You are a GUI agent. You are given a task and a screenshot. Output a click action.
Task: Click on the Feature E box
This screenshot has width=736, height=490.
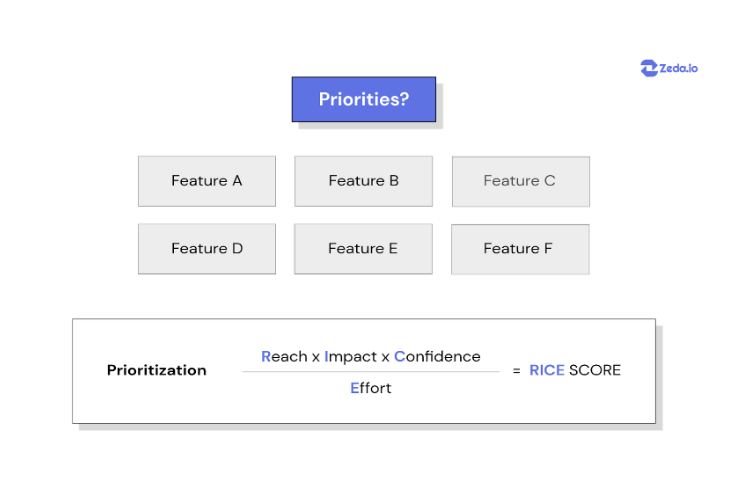[x=363, y=249]
